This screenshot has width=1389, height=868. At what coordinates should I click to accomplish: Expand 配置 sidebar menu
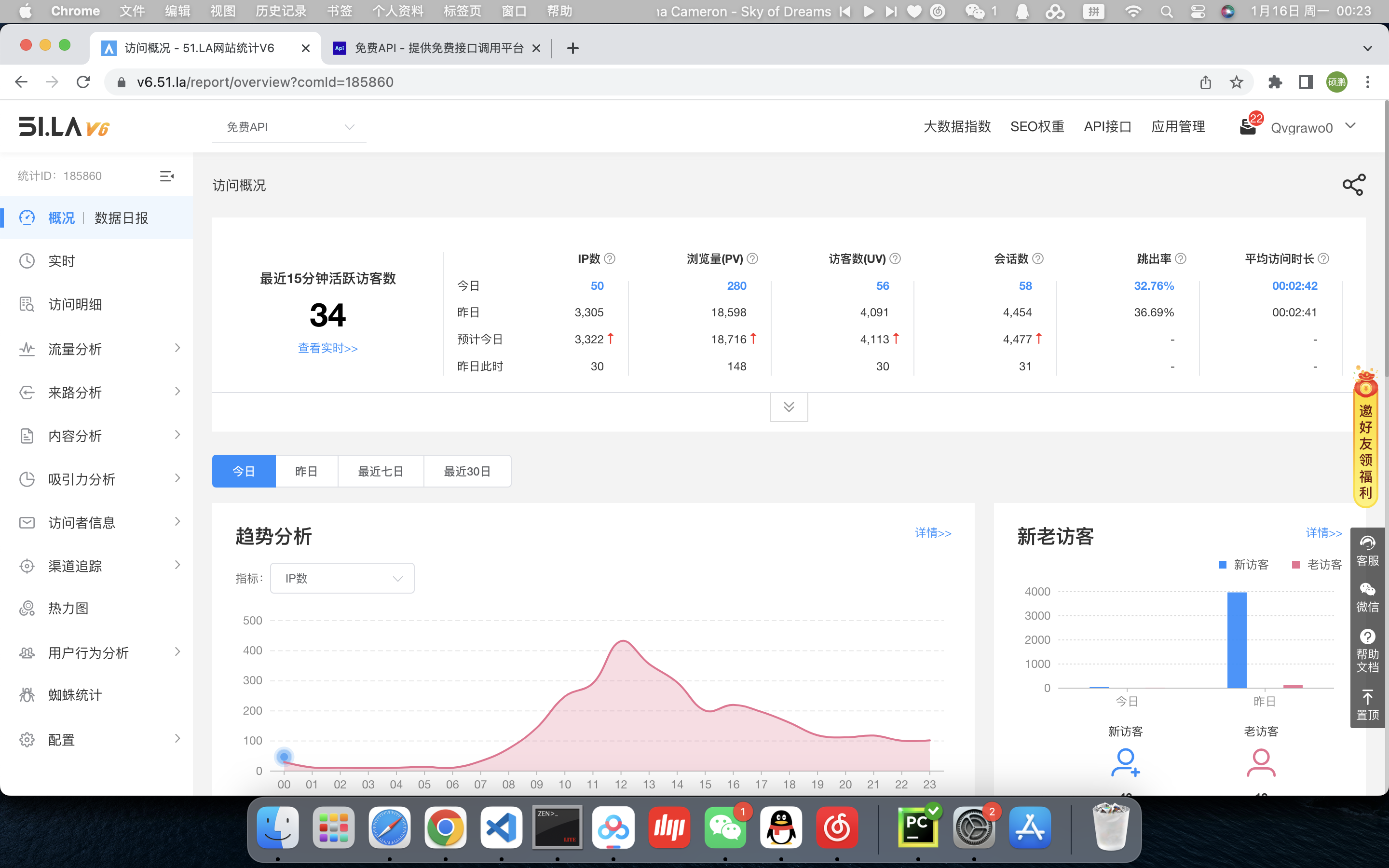(96, 739)
